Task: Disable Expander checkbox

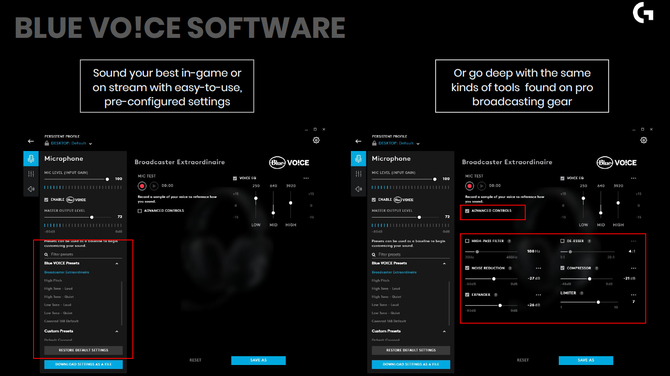Action: [467, 294]
